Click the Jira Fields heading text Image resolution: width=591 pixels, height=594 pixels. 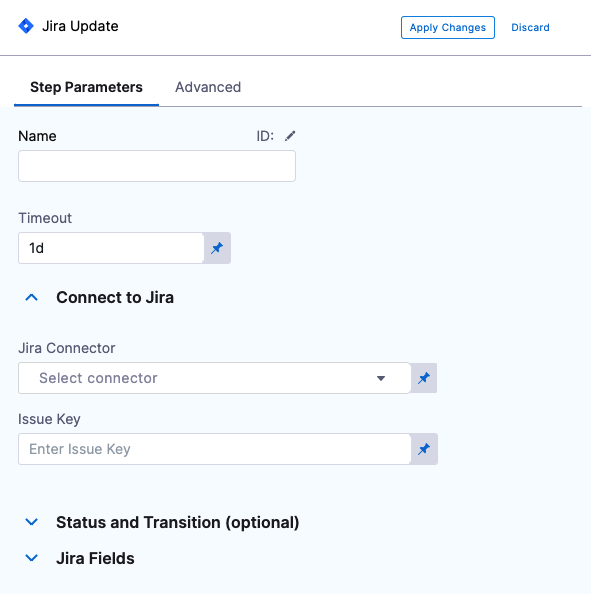pyautogui.click(x=95, y=558)
